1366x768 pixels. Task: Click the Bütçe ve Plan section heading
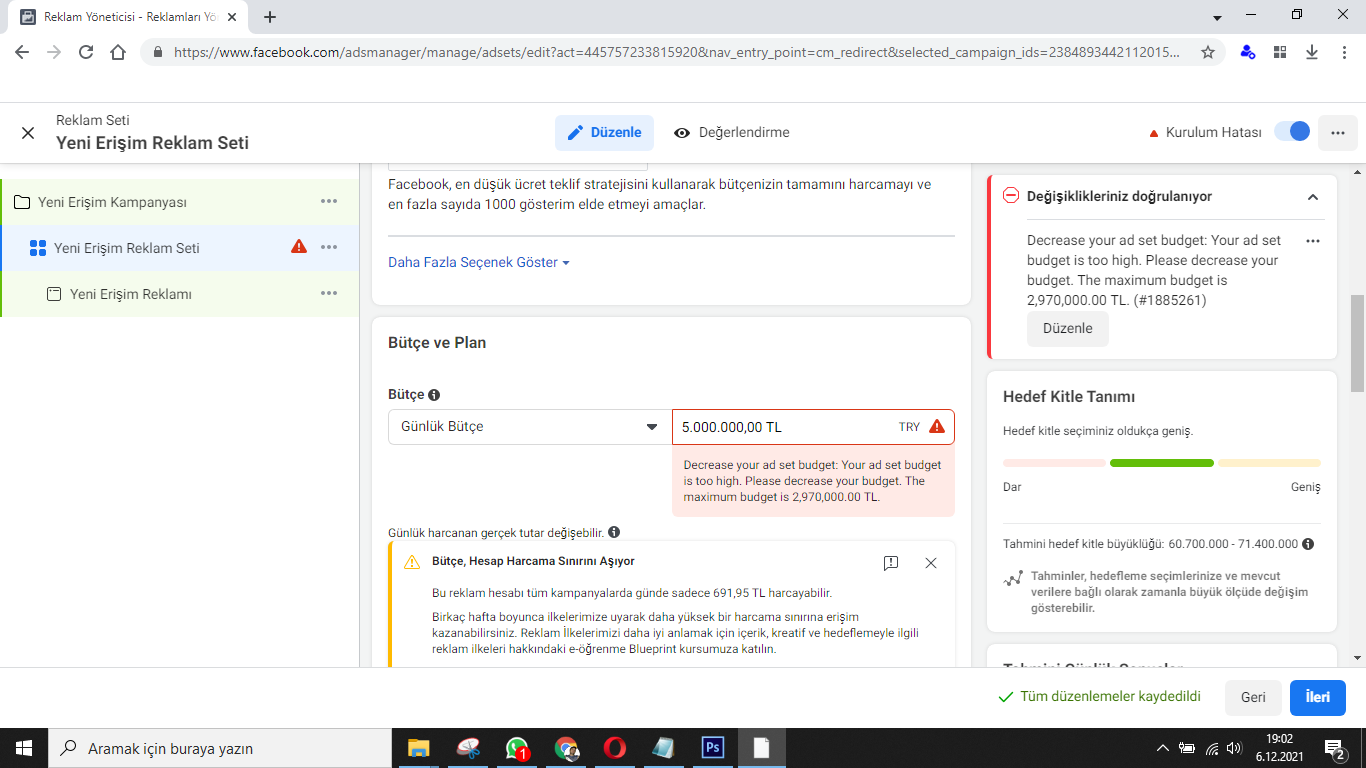[437, 342]
